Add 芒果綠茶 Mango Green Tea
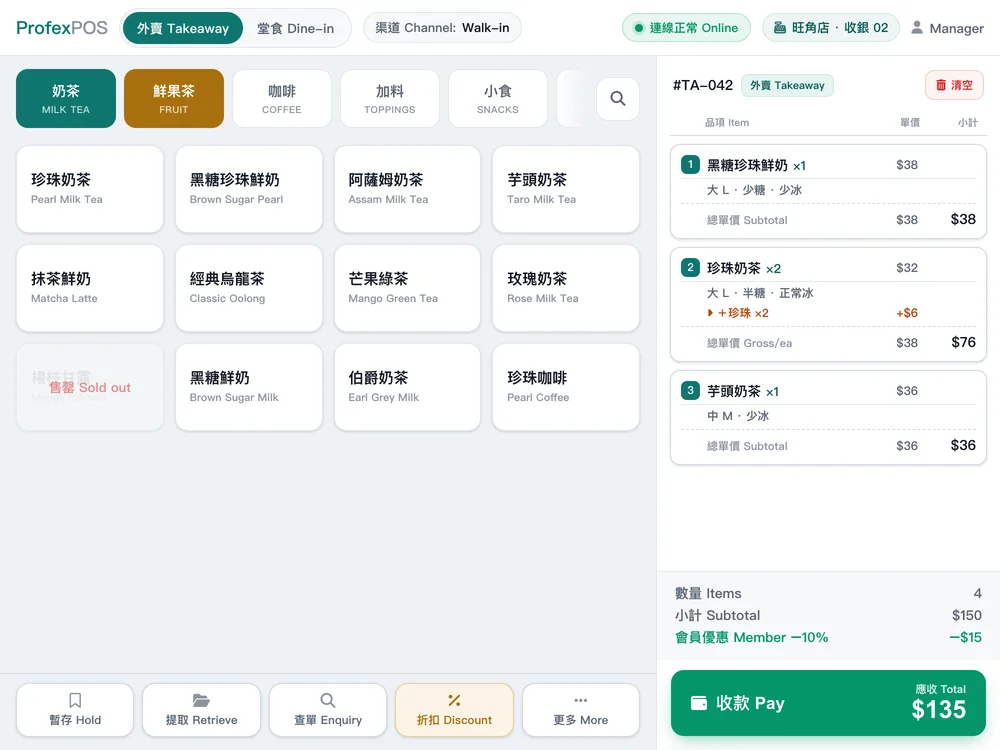The width and height of the screenshot is (1000, 750). (x=407, y=288)
